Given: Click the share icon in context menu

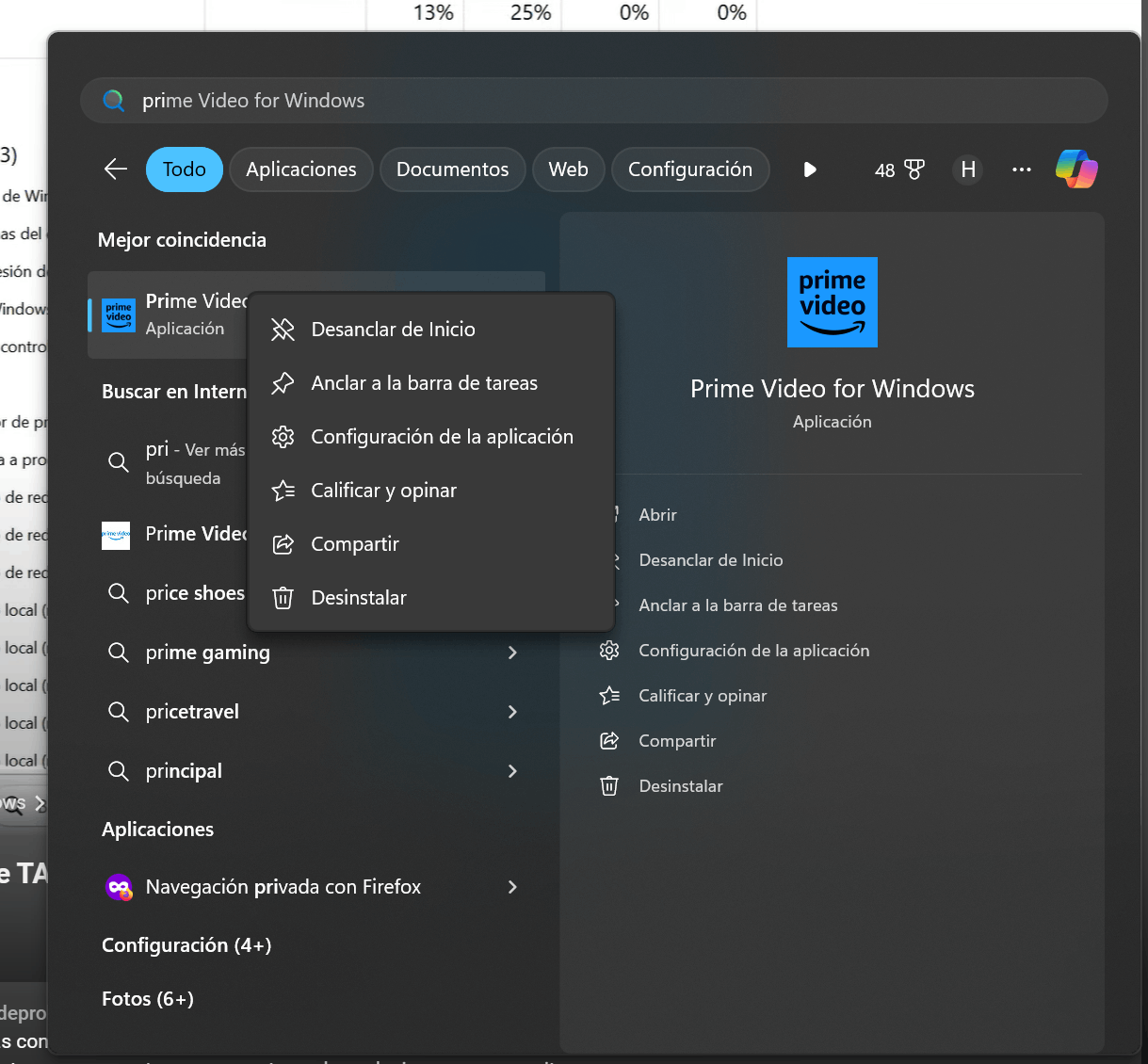Looking at the screenshot, I should [283, 544].
